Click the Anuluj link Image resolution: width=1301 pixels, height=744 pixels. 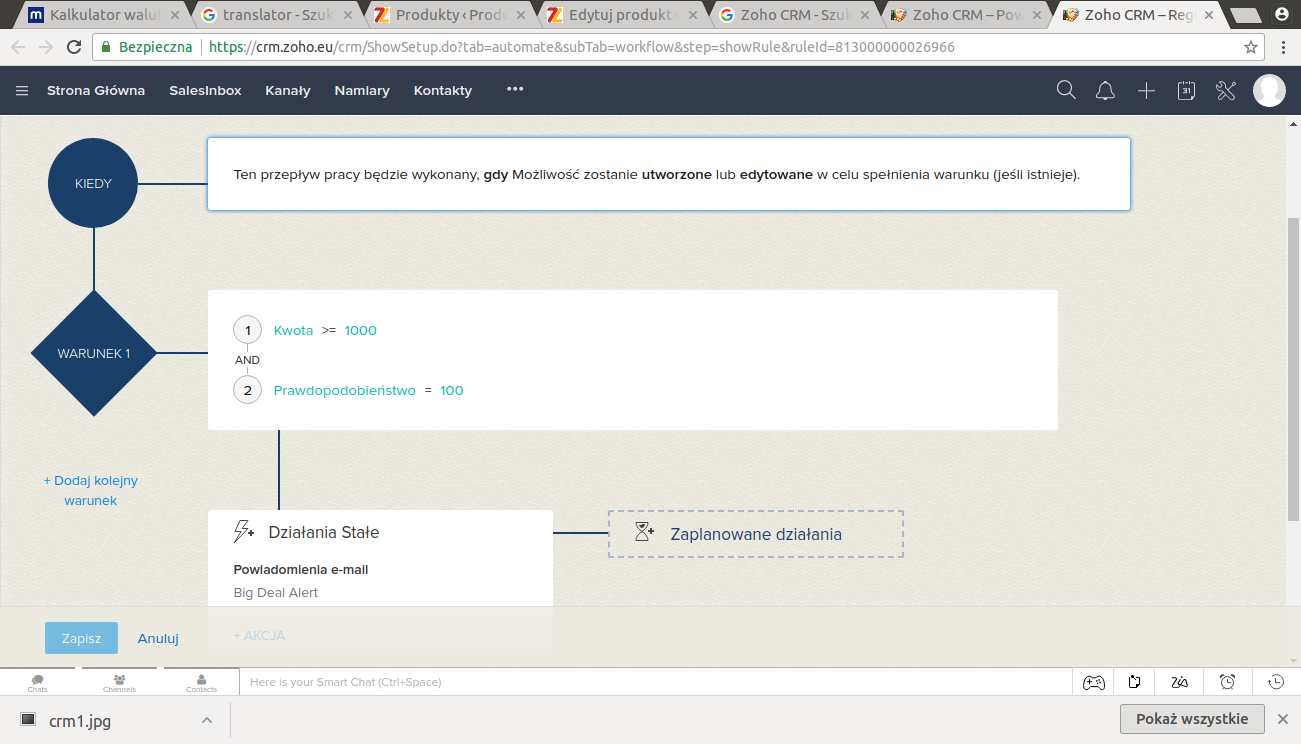pos(158,638)
